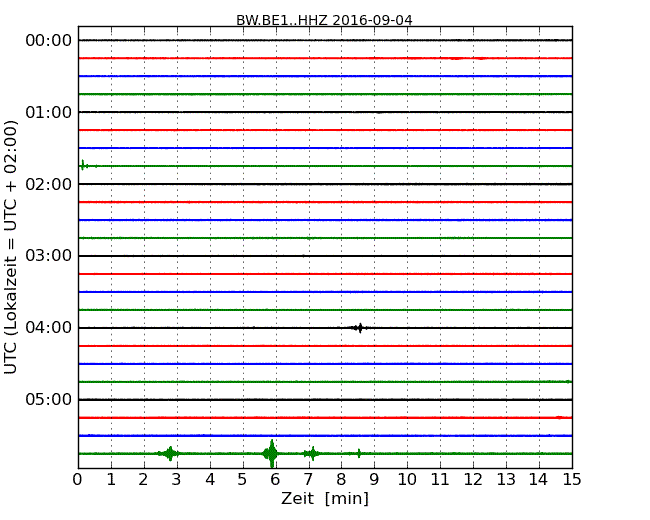The width and height of the screenshot is (650, 520).
Task: Click x-axis tick label 2
Action: (x=143, y=480)
